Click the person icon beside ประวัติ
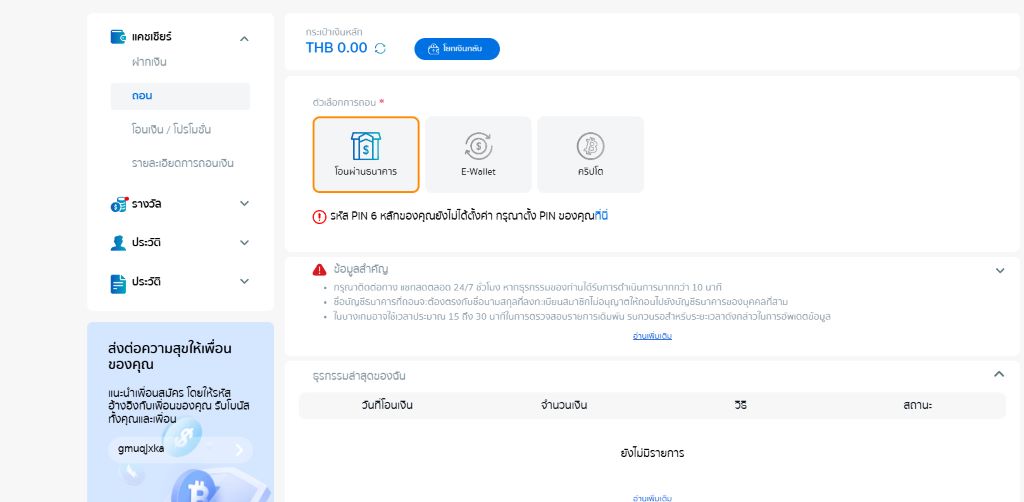The width and height of the screenshot is (1024, 502). pyautogui.click(x=119, y=243)
